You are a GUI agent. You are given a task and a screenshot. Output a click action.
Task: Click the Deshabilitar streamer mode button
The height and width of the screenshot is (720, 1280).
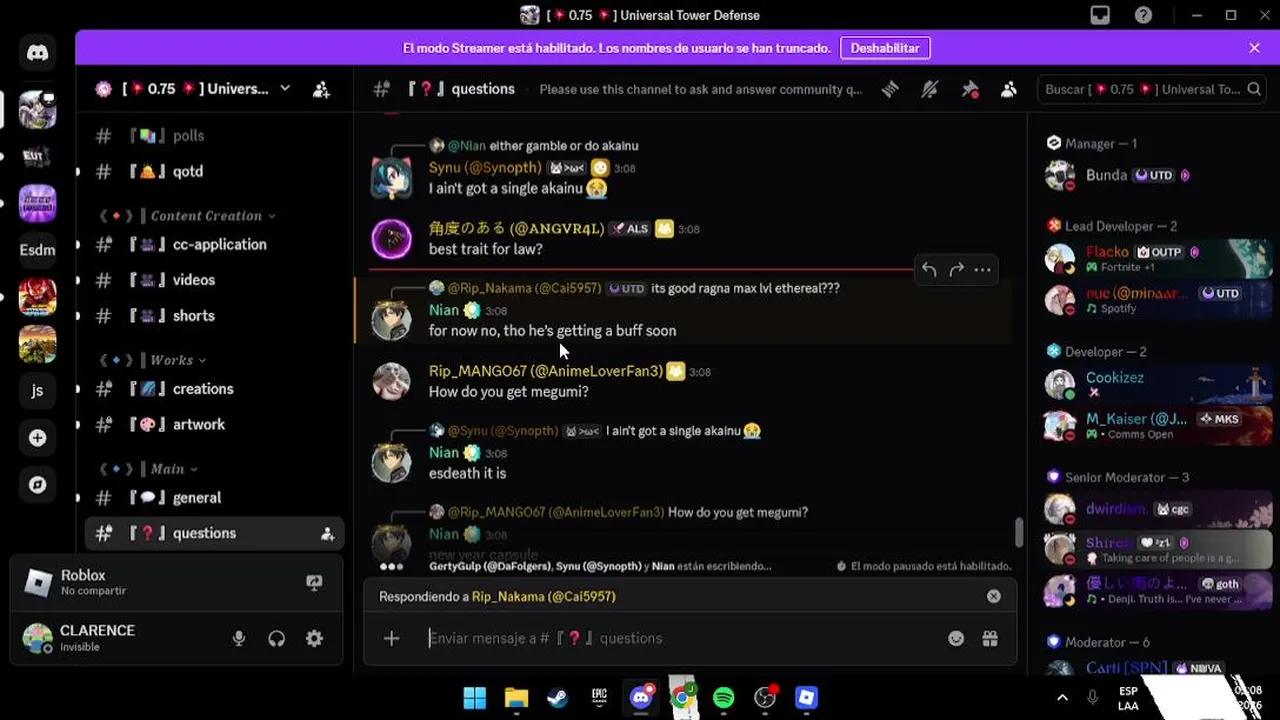885,48
